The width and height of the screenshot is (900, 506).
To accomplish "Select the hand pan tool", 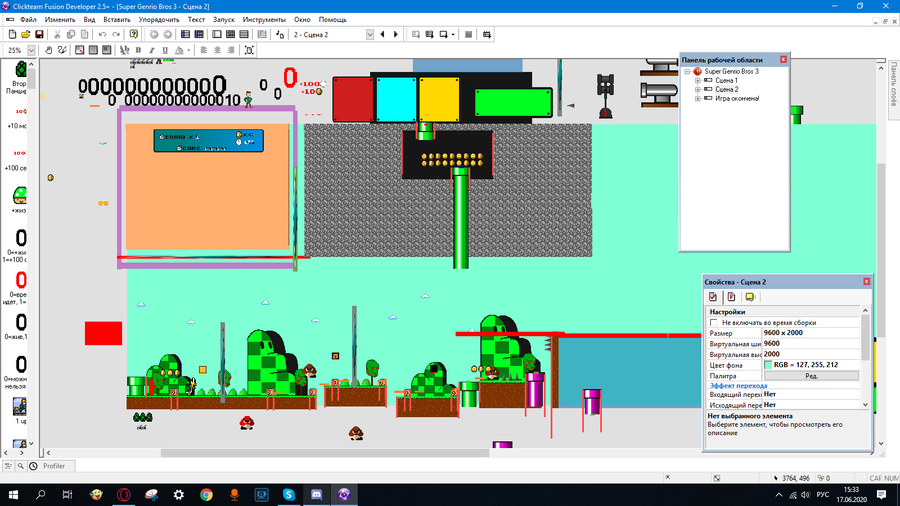I will (x=49, y=50).
